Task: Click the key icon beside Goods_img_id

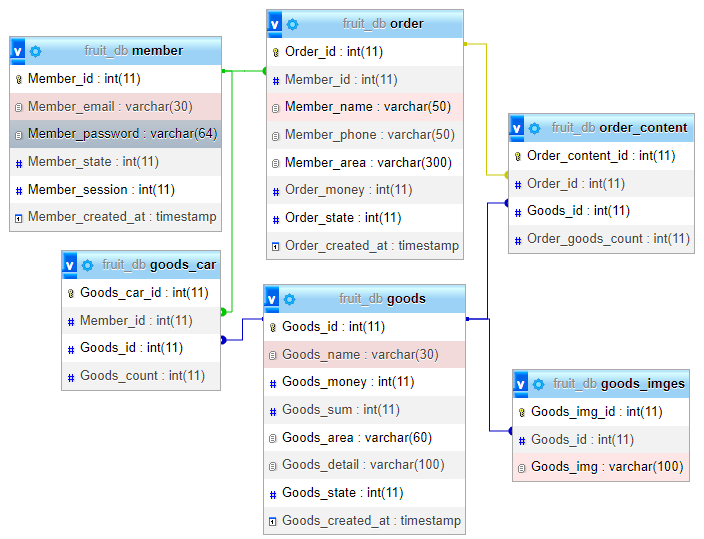Action: [522, 413]
